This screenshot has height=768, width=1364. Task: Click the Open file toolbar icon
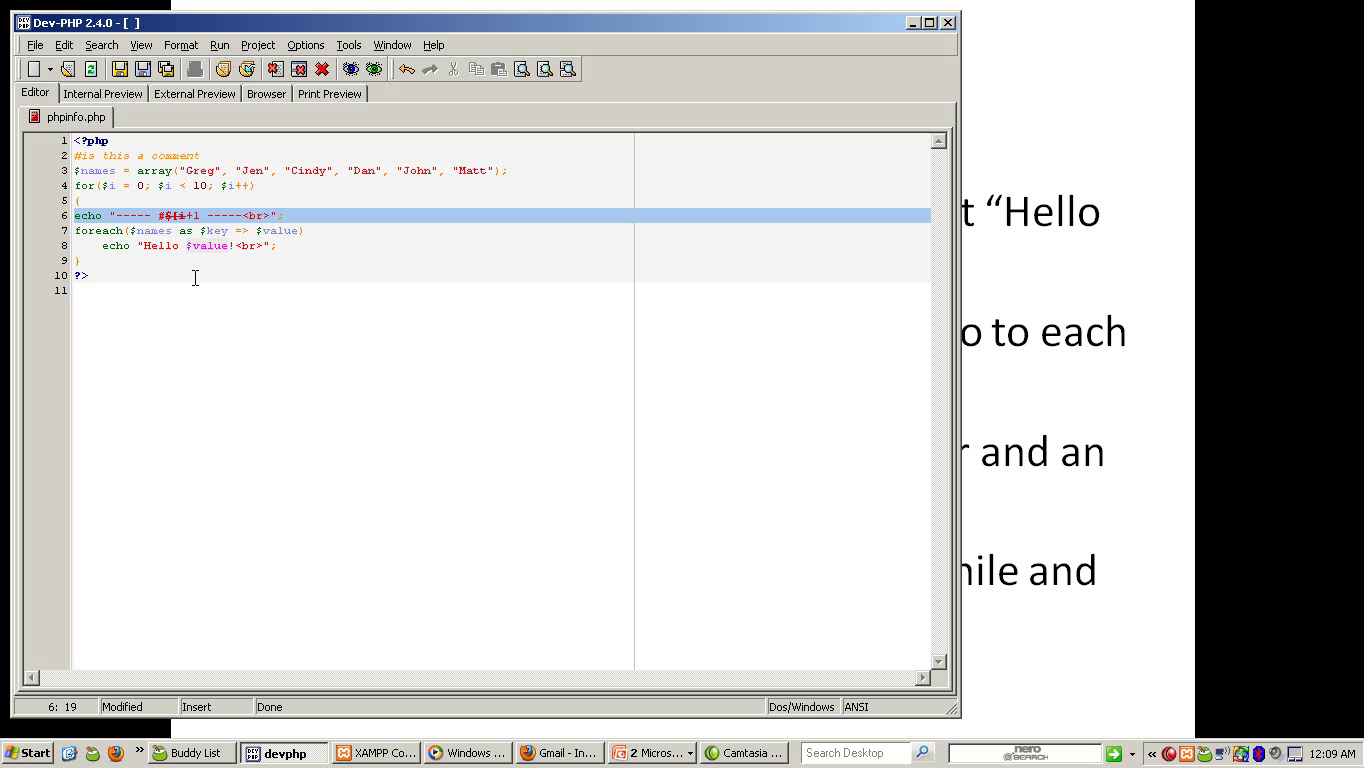[x=68, y=69]
